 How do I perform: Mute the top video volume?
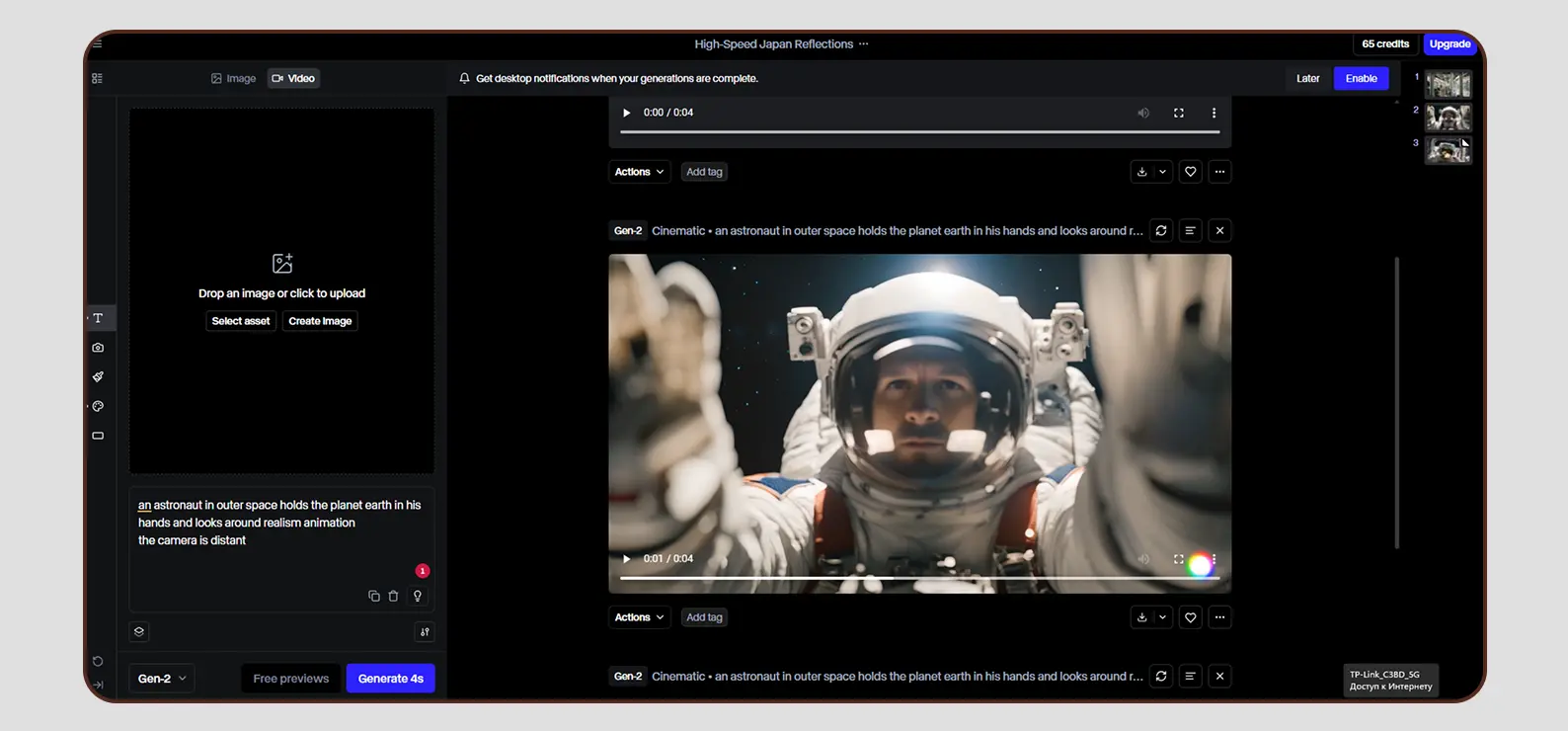click(1143, 113)
